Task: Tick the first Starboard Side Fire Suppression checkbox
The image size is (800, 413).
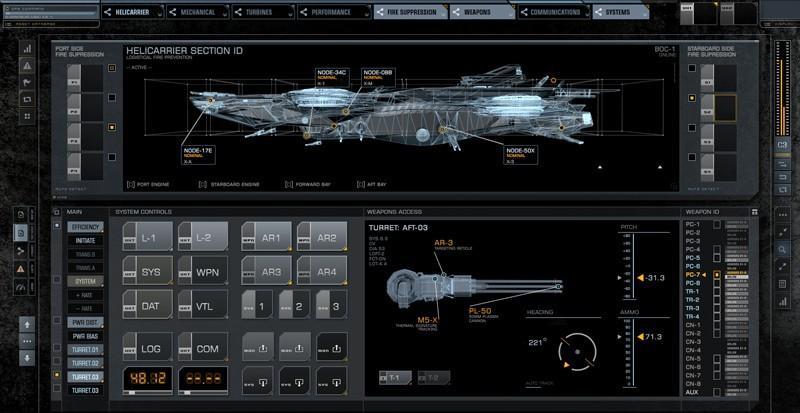Action: [692, 67]
